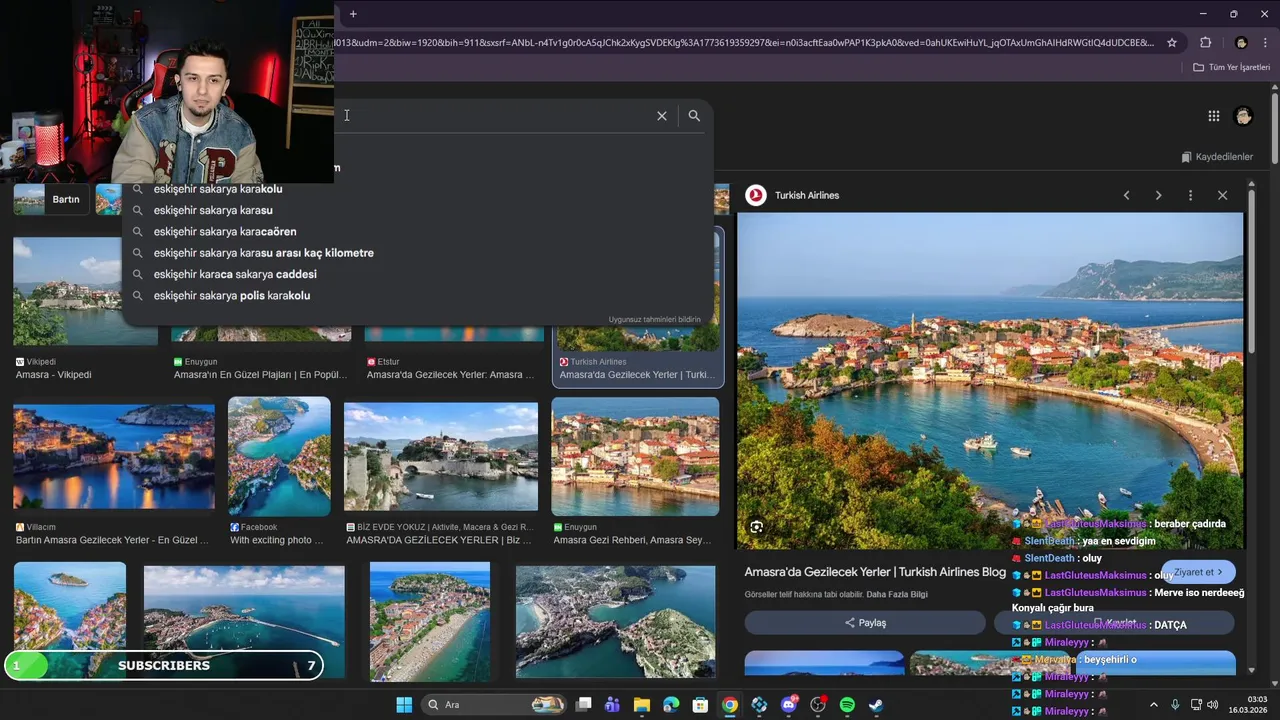Open the Villacım Bartın Amasra night thumbnail
Screen dimensions: 1280x720
click(x=114, y=456)
